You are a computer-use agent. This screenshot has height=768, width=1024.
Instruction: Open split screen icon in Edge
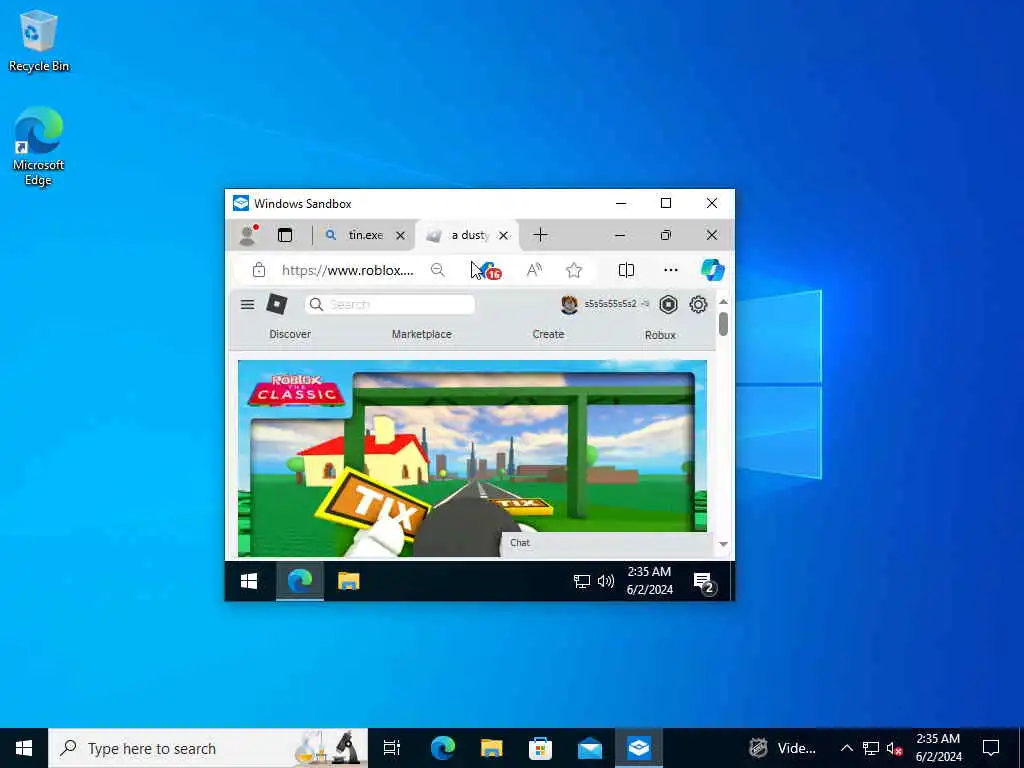pos(626,270)
